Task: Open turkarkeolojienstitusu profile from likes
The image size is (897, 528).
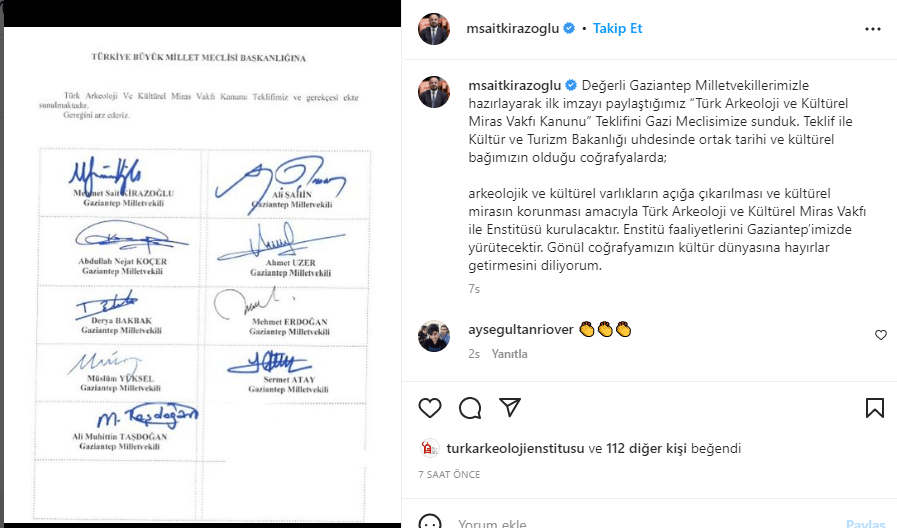Action: 515,448
